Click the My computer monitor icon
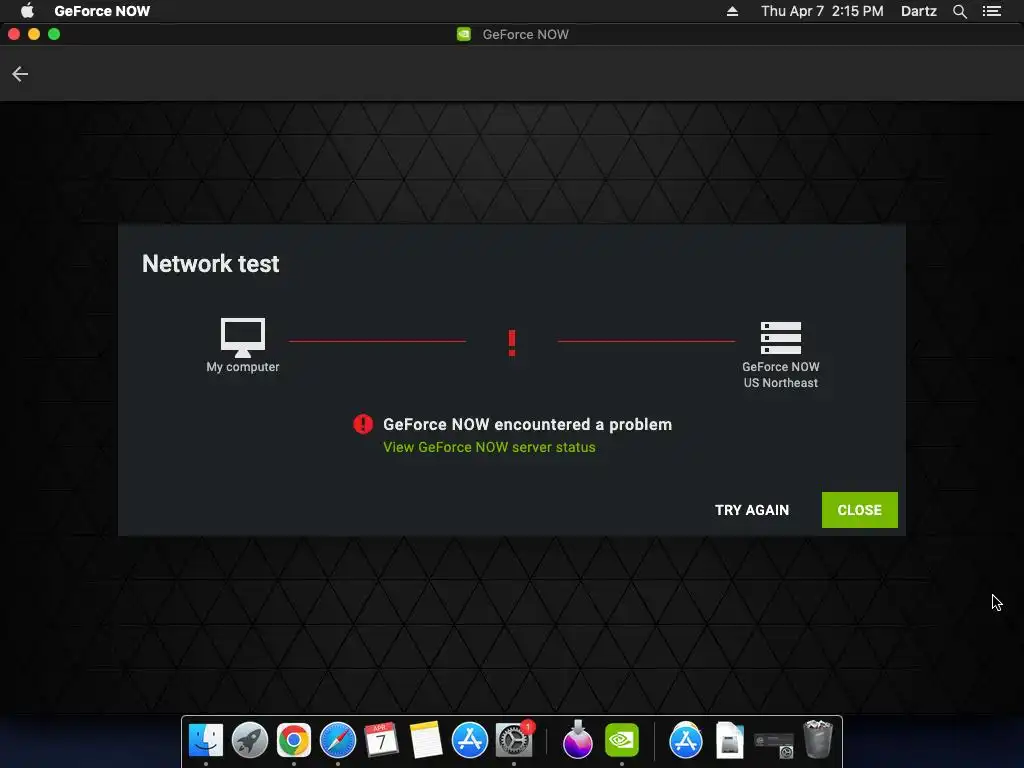The height and width of the screenshot is (768, 1024). coord(243,337)
